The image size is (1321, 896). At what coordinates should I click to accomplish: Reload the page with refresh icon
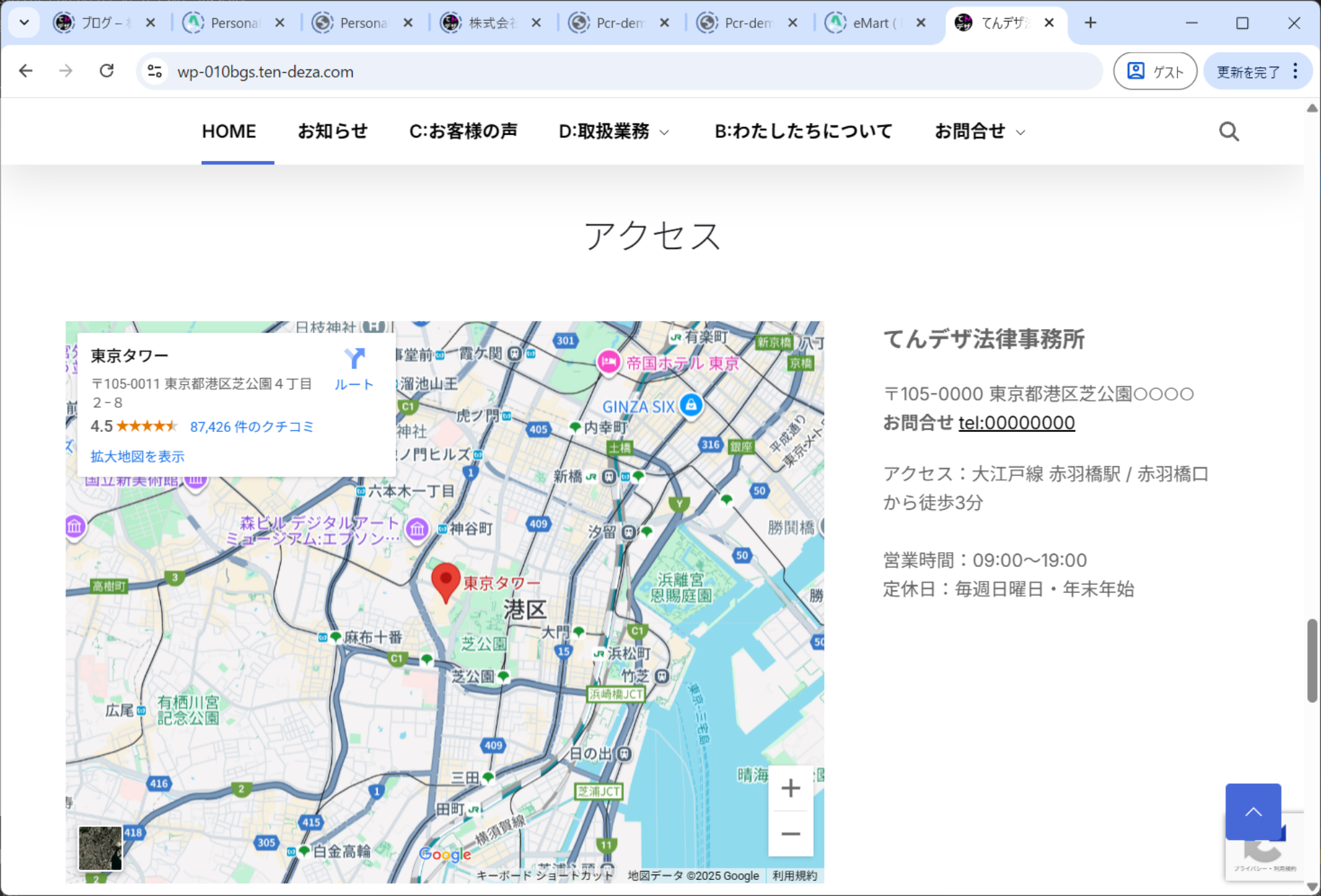106,71
